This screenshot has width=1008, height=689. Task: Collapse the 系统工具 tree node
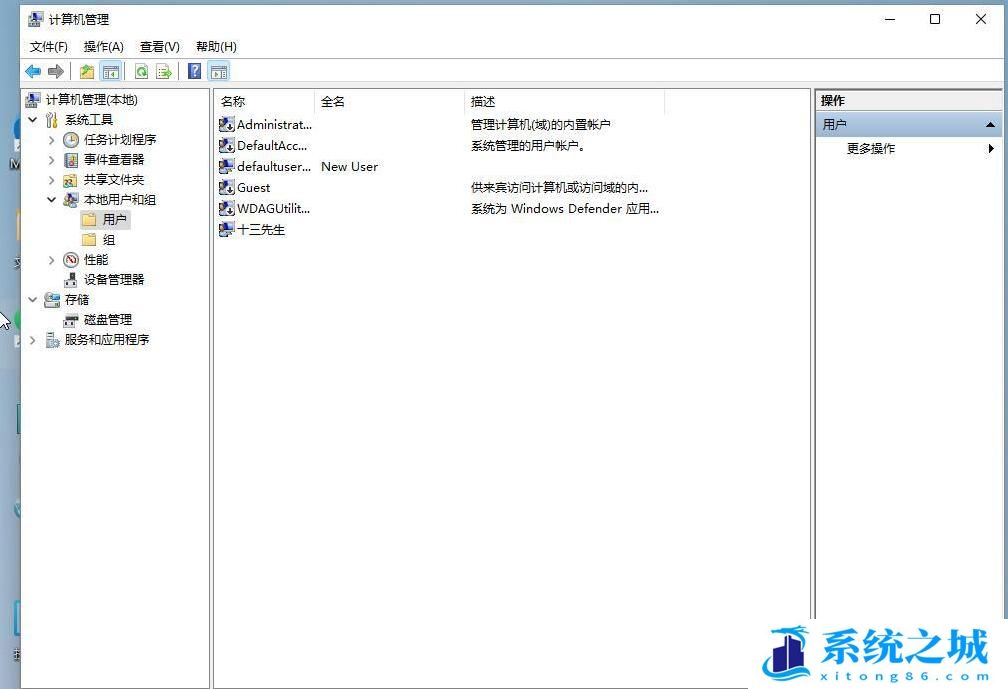coord(33,120)
